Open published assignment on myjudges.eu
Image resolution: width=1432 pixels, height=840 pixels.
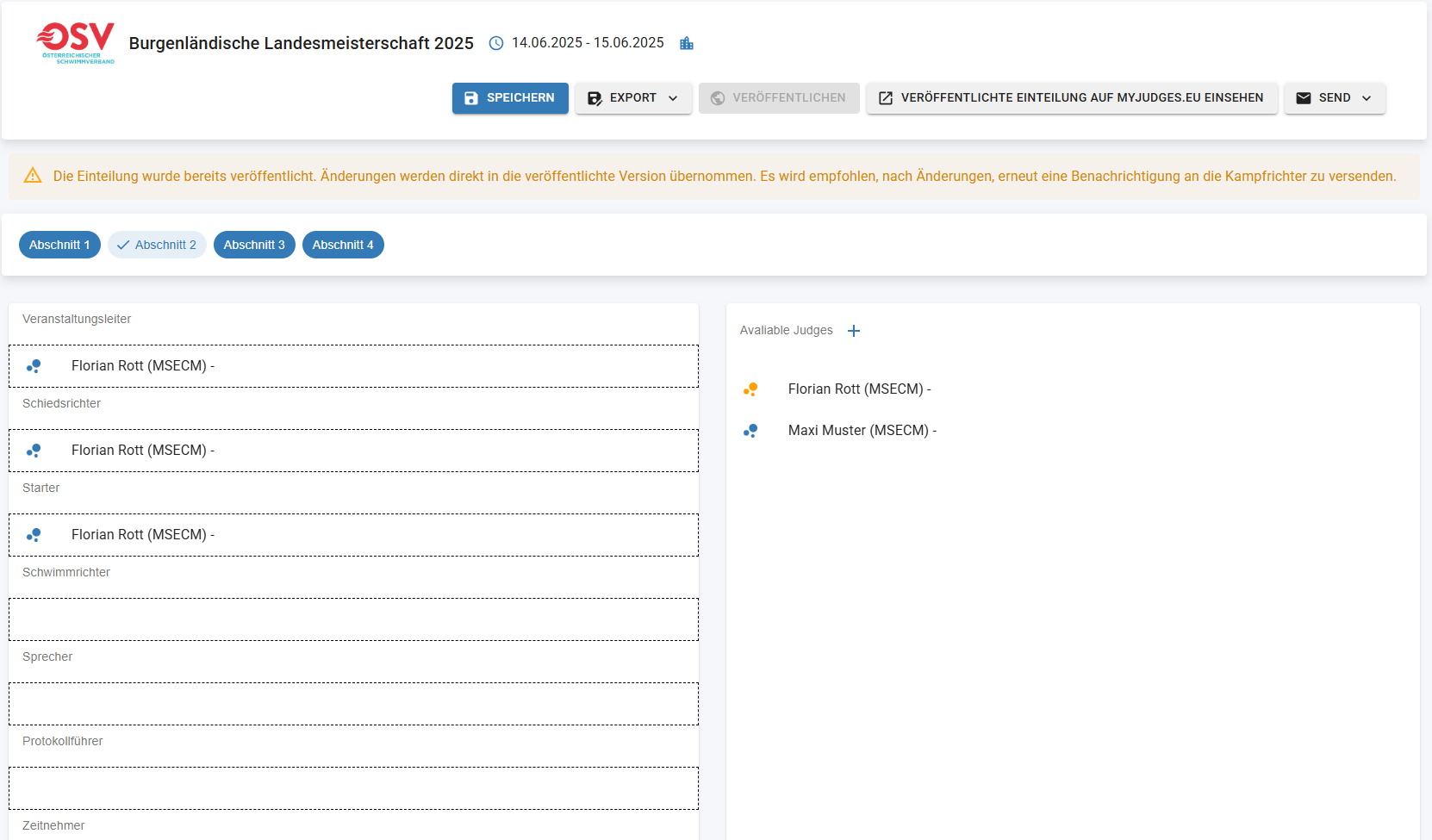point(1071,98)
